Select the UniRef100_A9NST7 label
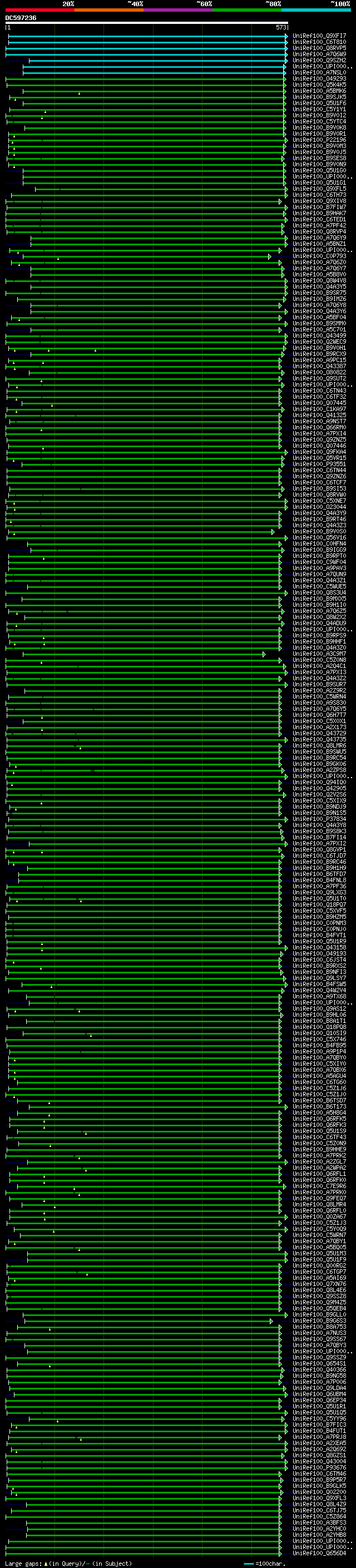Viewport: 356px width, 1568px height. coord(319,421)
